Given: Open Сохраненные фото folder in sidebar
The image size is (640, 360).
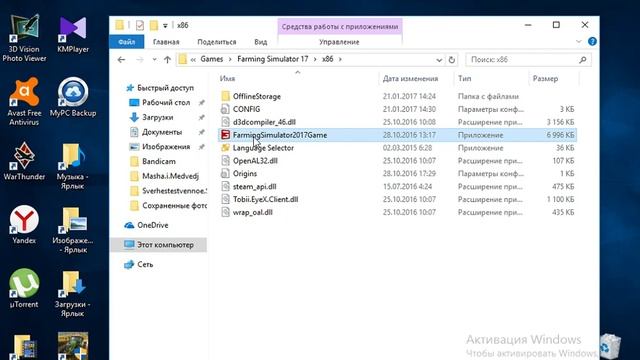Looking at the screenshot, I should pyautogui.click(x=174, y=206).
